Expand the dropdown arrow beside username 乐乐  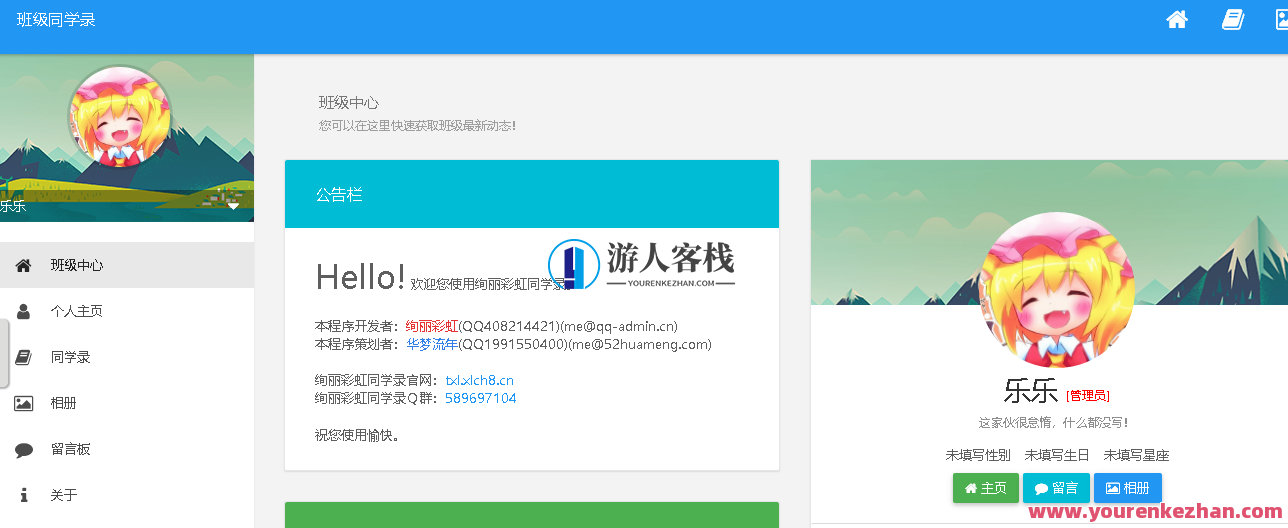point(233,206)
